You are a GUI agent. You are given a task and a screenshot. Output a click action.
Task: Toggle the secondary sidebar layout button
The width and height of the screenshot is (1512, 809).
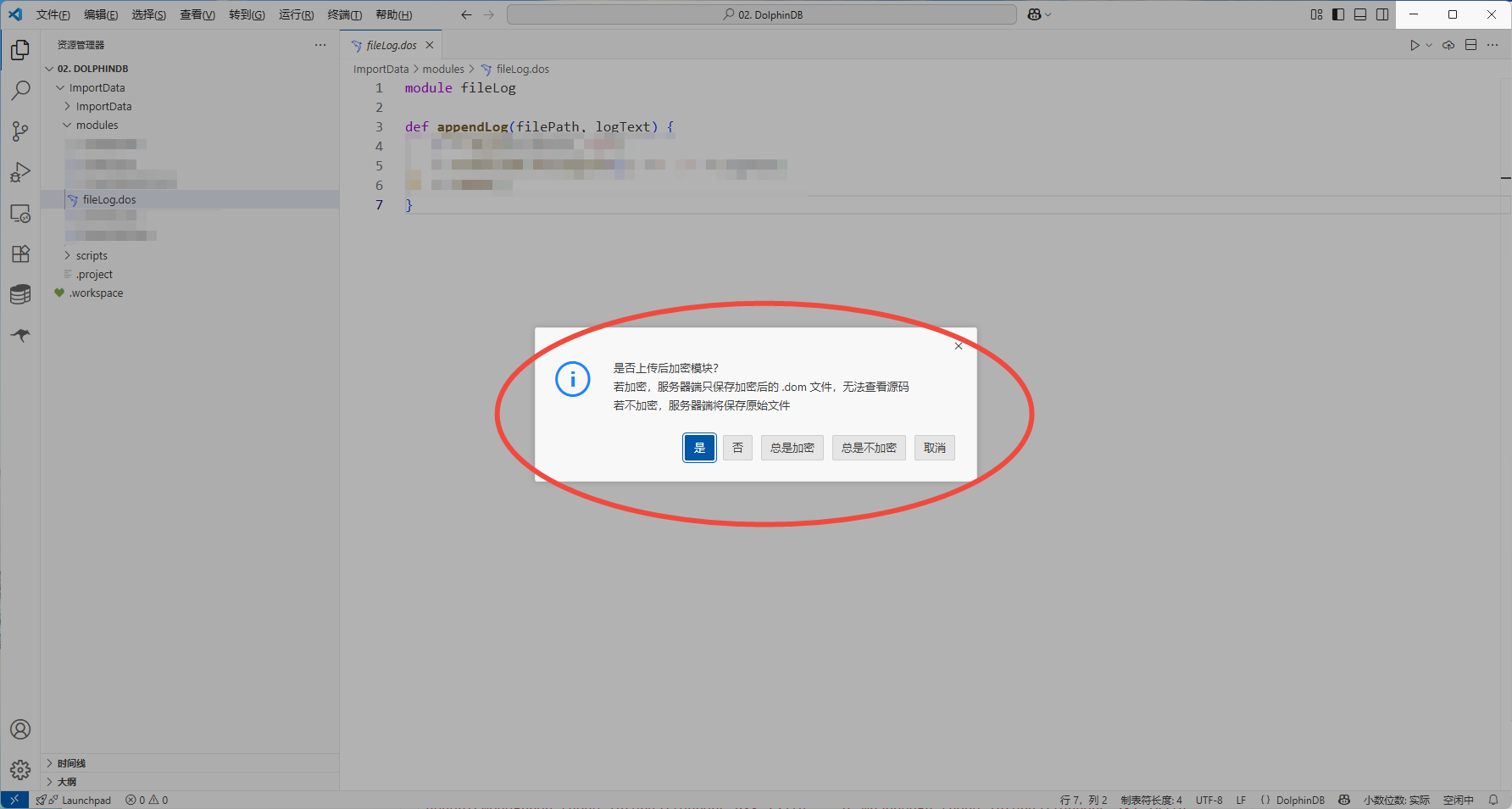click(x=1382, y=14)
